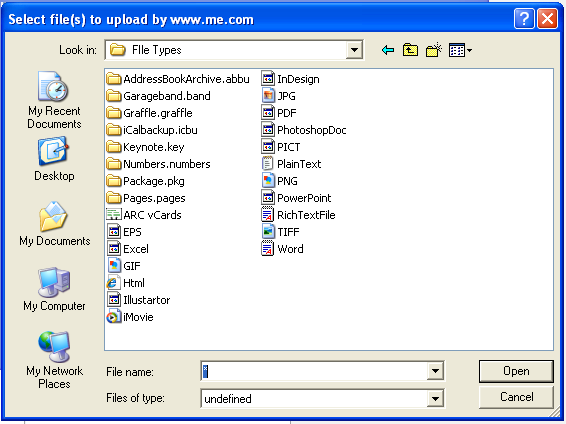Screen dimensions: 566x424
Task: Select the JPG image file icon
Action: 267,96
